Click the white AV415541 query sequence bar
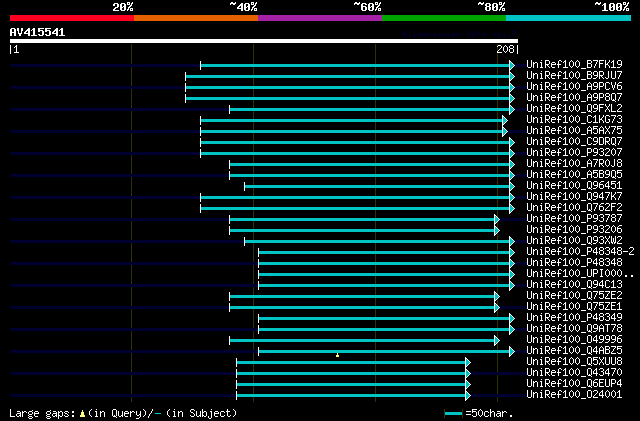Viewport: 640px width, 421px height. pyautogui.click(x=264, y=41)
